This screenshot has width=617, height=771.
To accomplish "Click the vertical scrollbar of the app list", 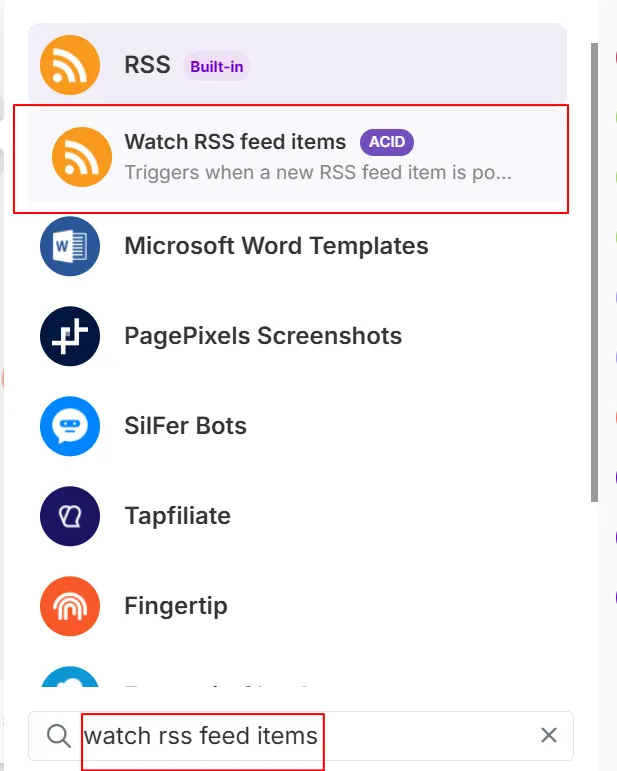I will click(594, 272).
